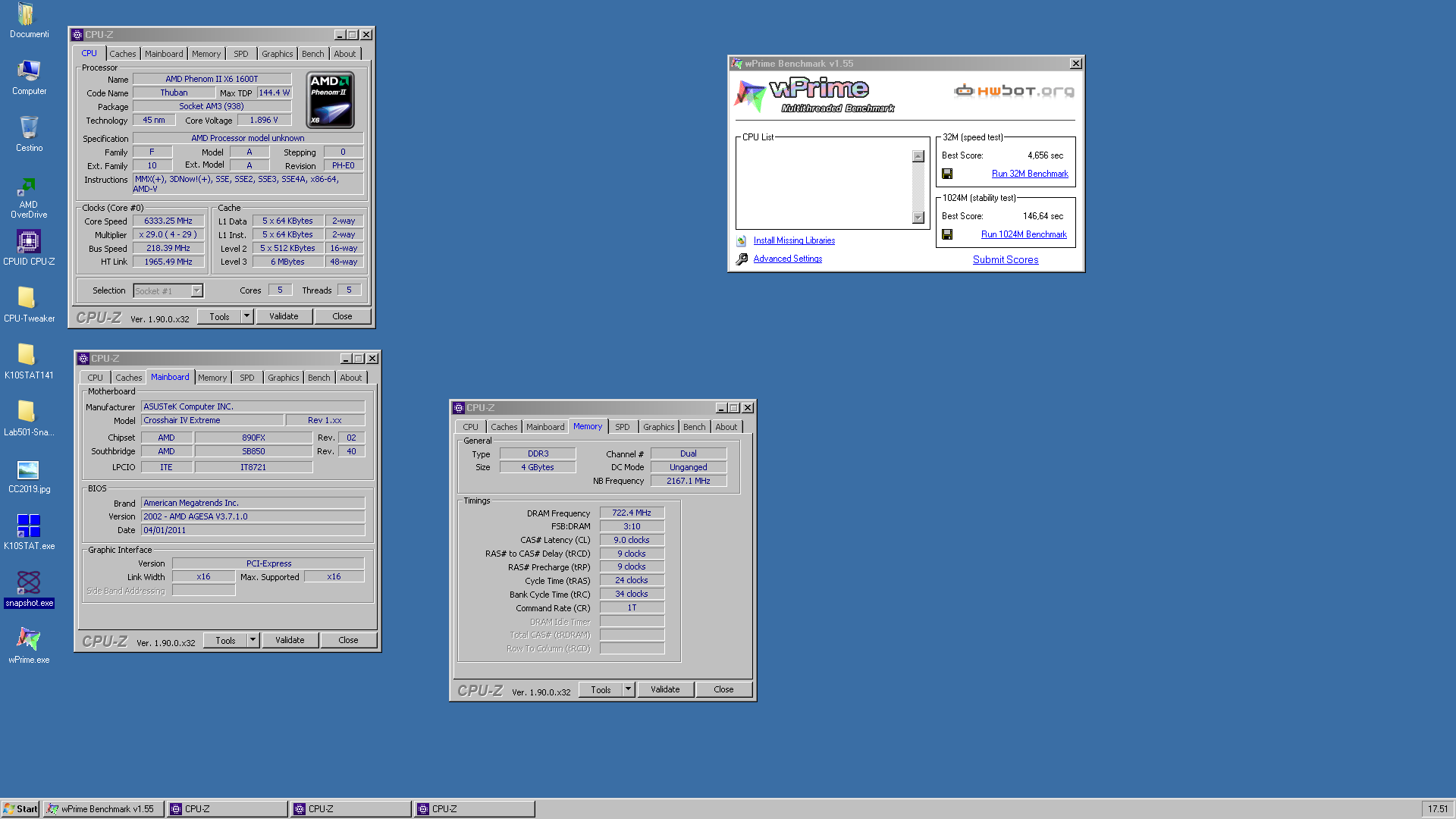Image resolution: width=1456 pixels, height=819 pixels.
Task: Open the Tools dropdown arrow in the Mainboard window
Action: point(253,640)
